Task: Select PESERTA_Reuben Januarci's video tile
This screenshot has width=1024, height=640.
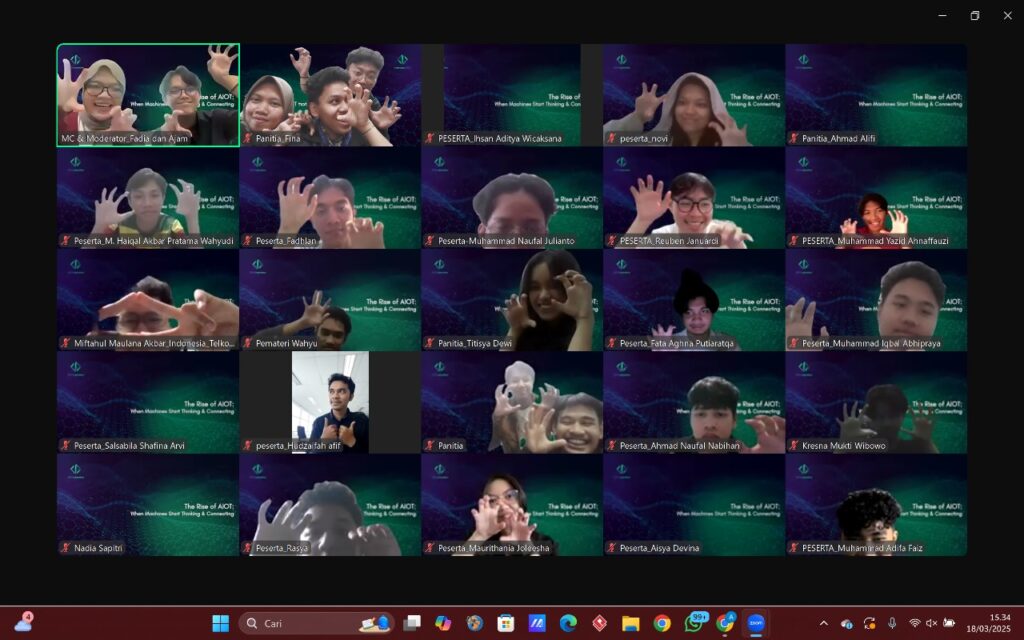Action: coord(693,198)
